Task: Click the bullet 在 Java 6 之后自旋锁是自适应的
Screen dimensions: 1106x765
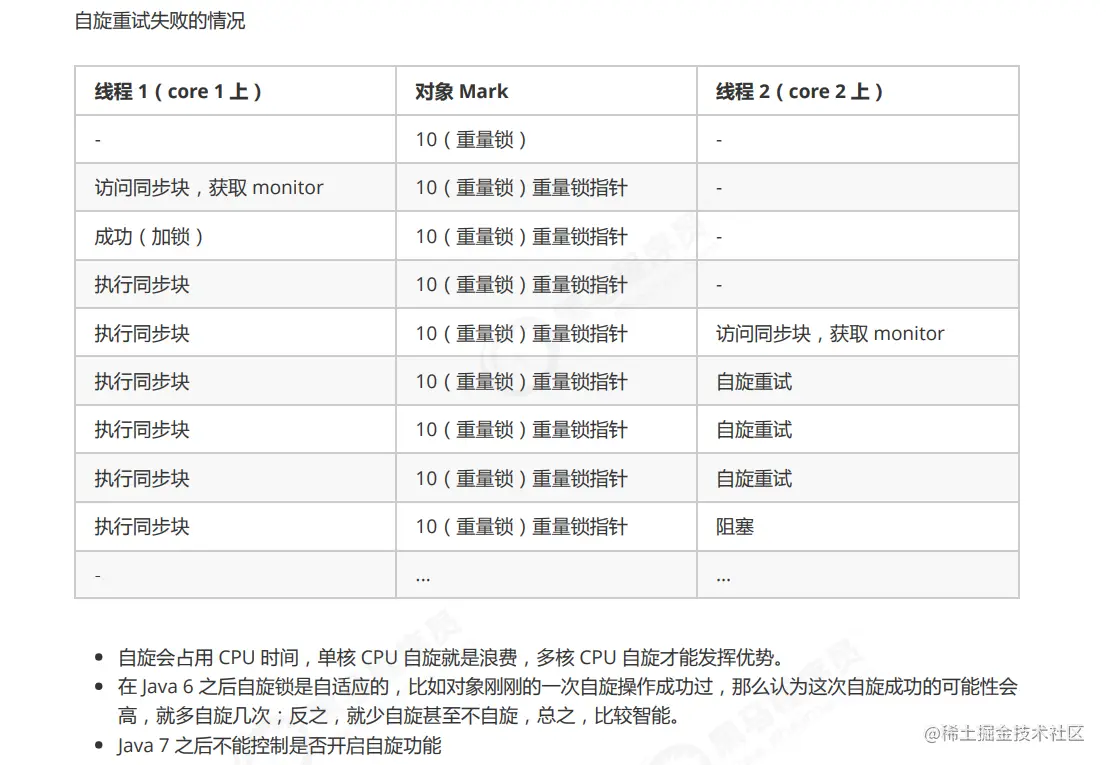Action: (x=568, y=701)
